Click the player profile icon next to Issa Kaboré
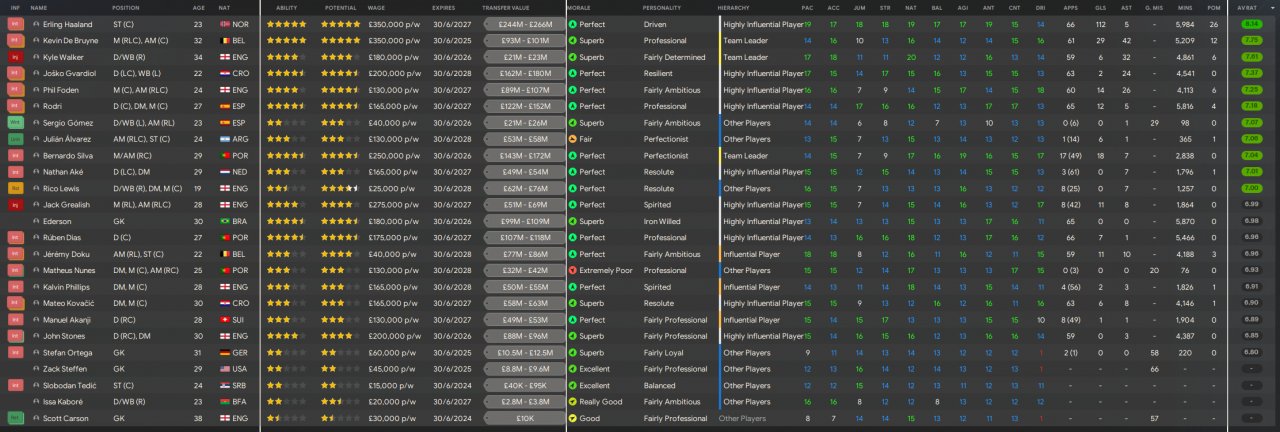 (36, 402)
